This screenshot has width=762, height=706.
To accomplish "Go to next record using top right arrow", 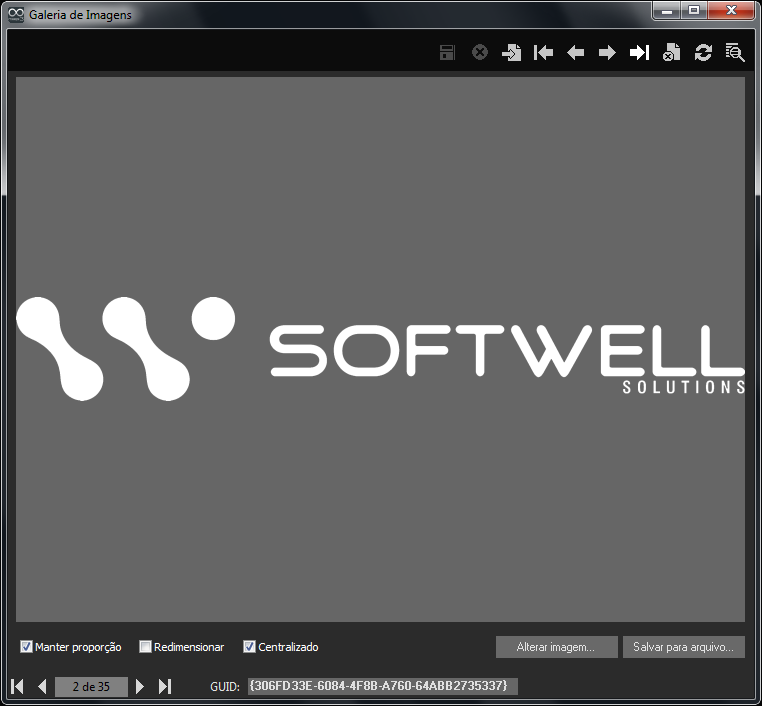I will (x=607, y=53).
